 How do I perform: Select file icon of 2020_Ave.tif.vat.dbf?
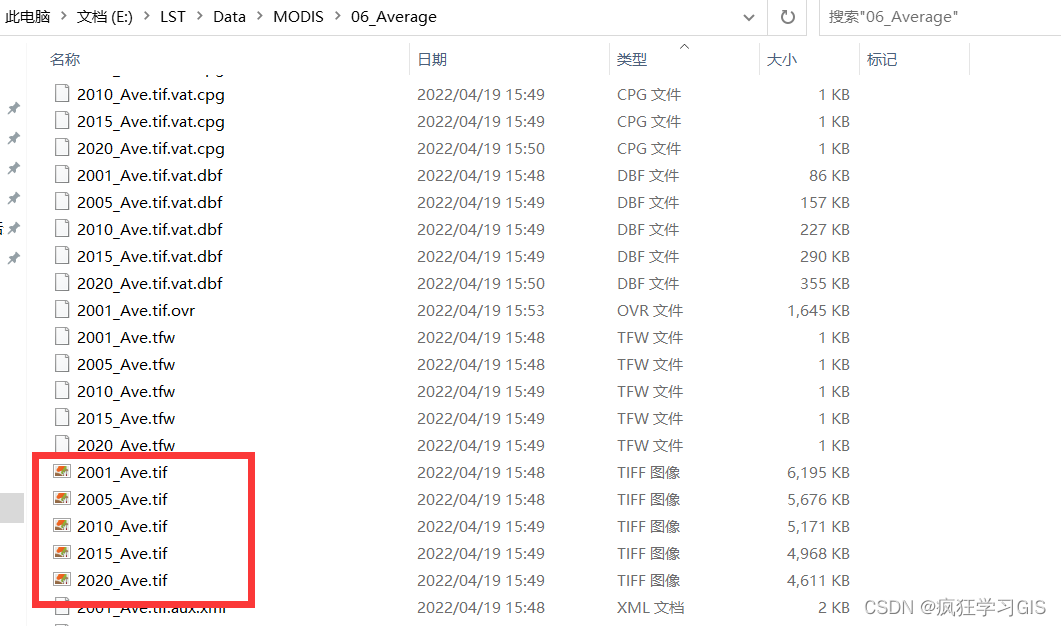coord(62,283)
